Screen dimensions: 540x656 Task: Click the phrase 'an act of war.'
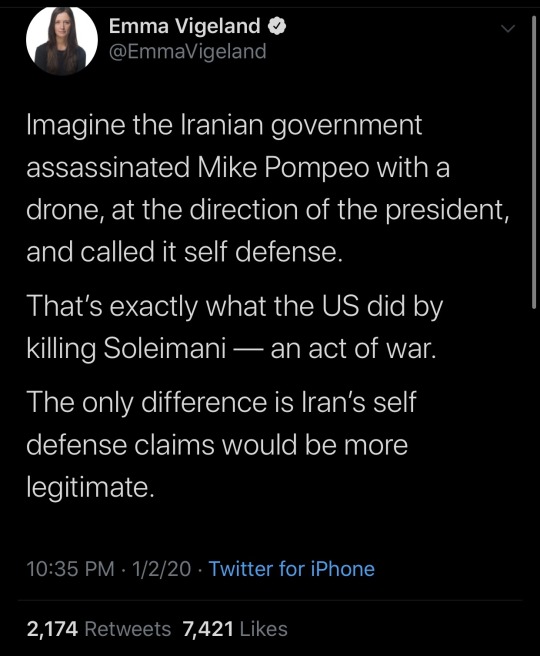click(353, 348)
